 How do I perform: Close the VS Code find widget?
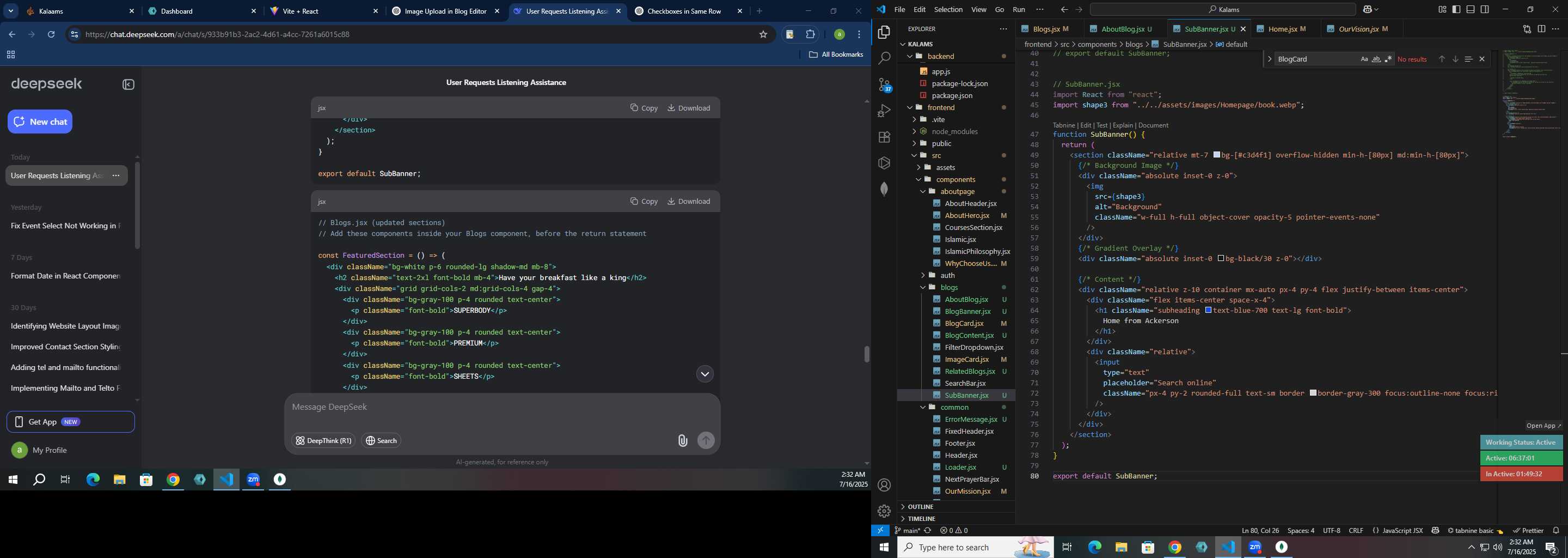pos(1482,59)
